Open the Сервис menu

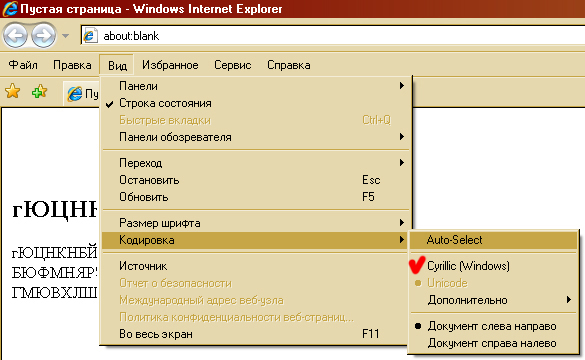click(232, 65)
